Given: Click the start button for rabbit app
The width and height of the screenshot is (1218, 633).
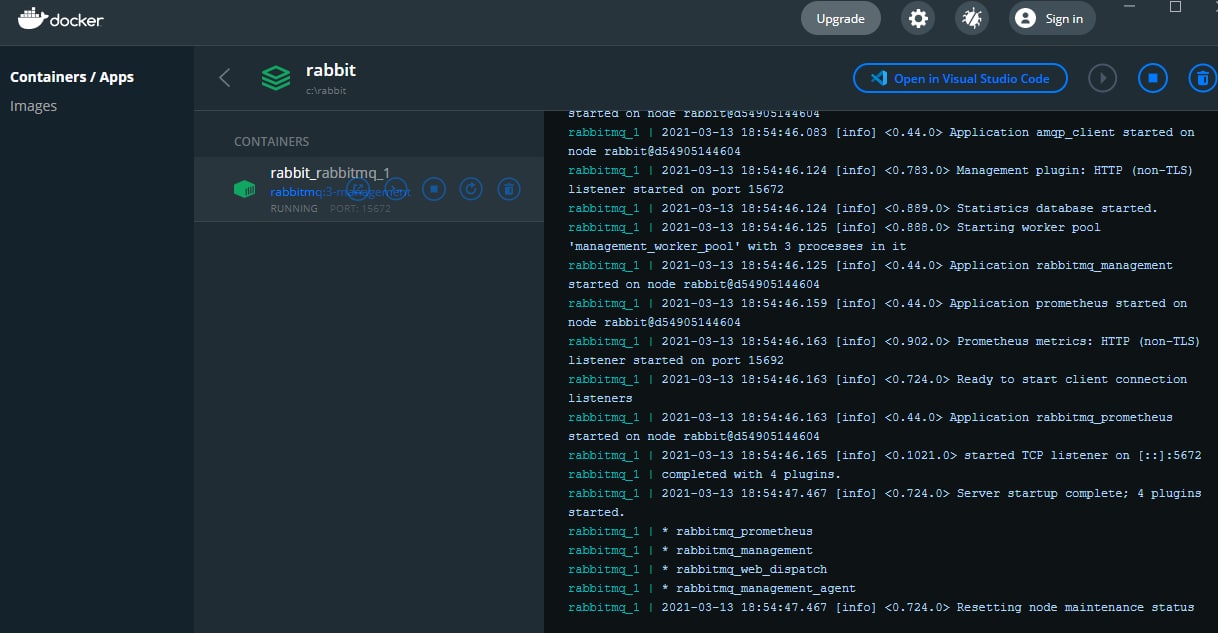Looking at the screenshot, I should (1102, 78).
